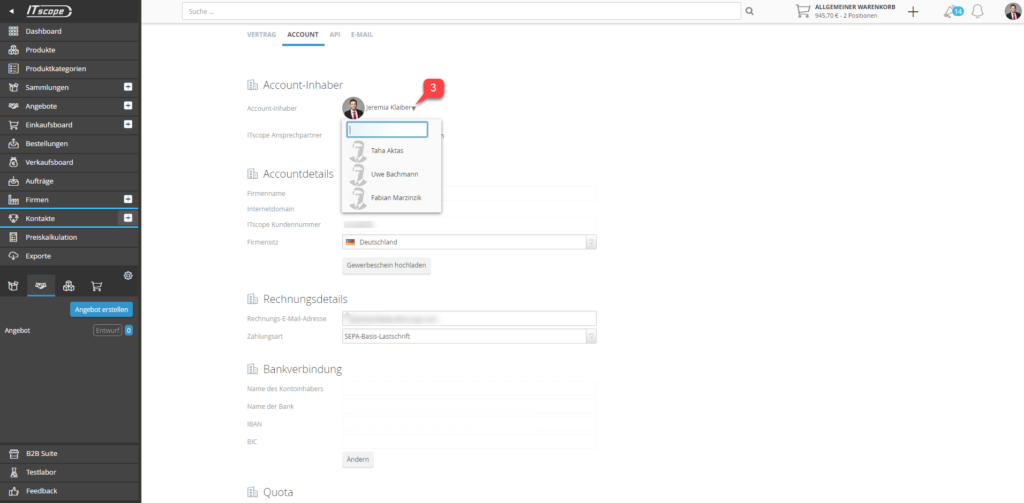
Task: Open the Firmensitz Deutschland dropdown
Action: click(x=469, y=242)
